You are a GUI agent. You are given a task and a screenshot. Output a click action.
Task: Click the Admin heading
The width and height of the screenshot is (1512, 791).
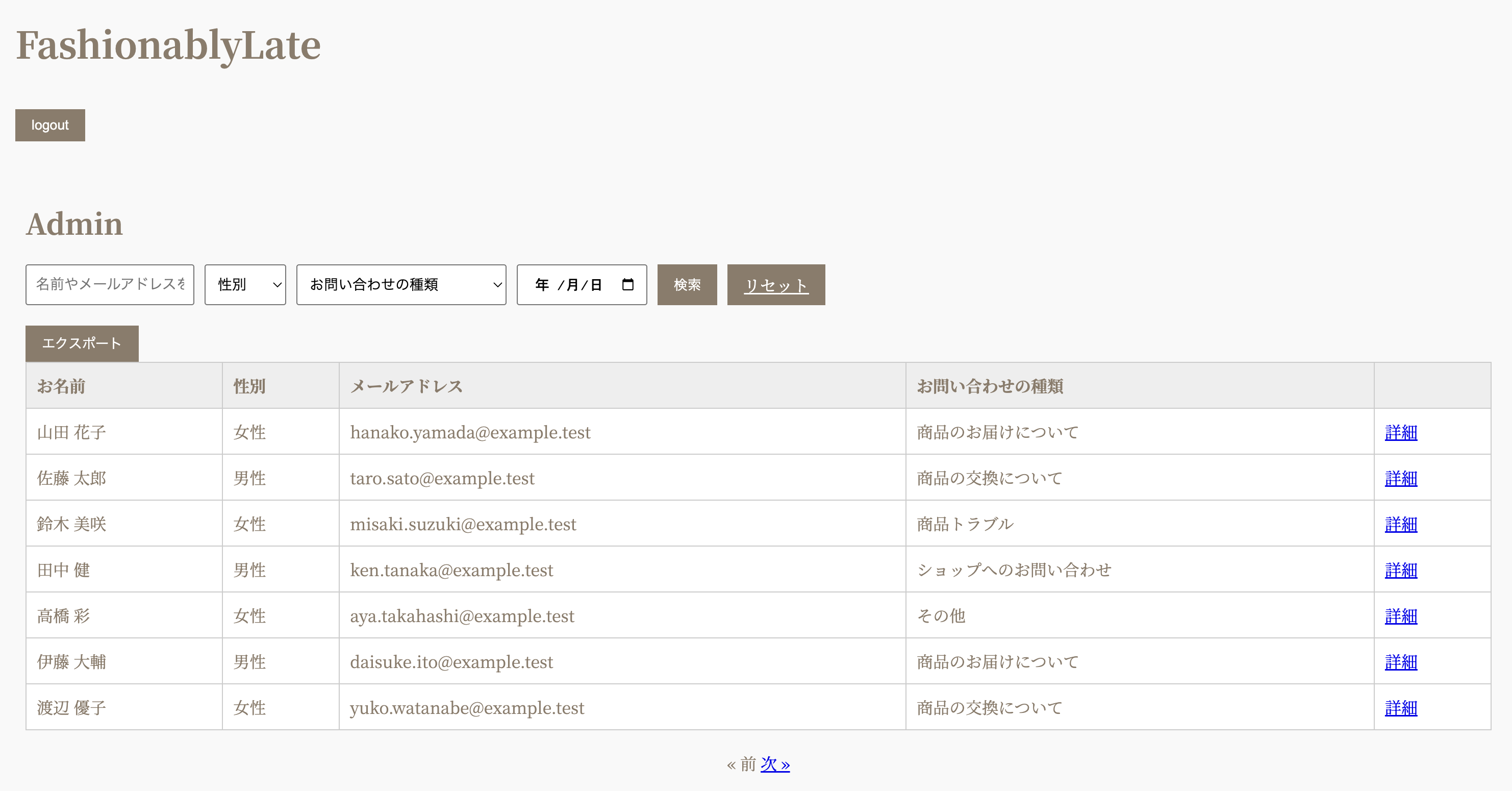coord(74,224)
